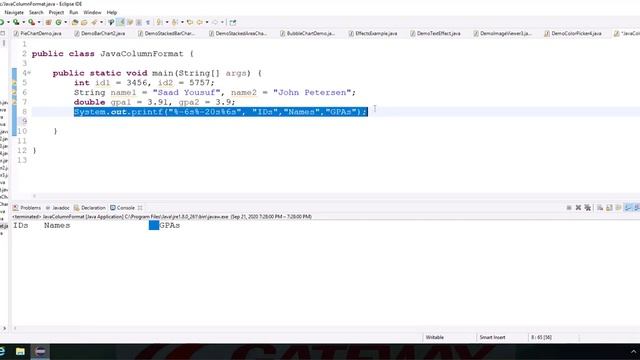Collapse the main method fold marker on line 4

click(x=29, y=73)
